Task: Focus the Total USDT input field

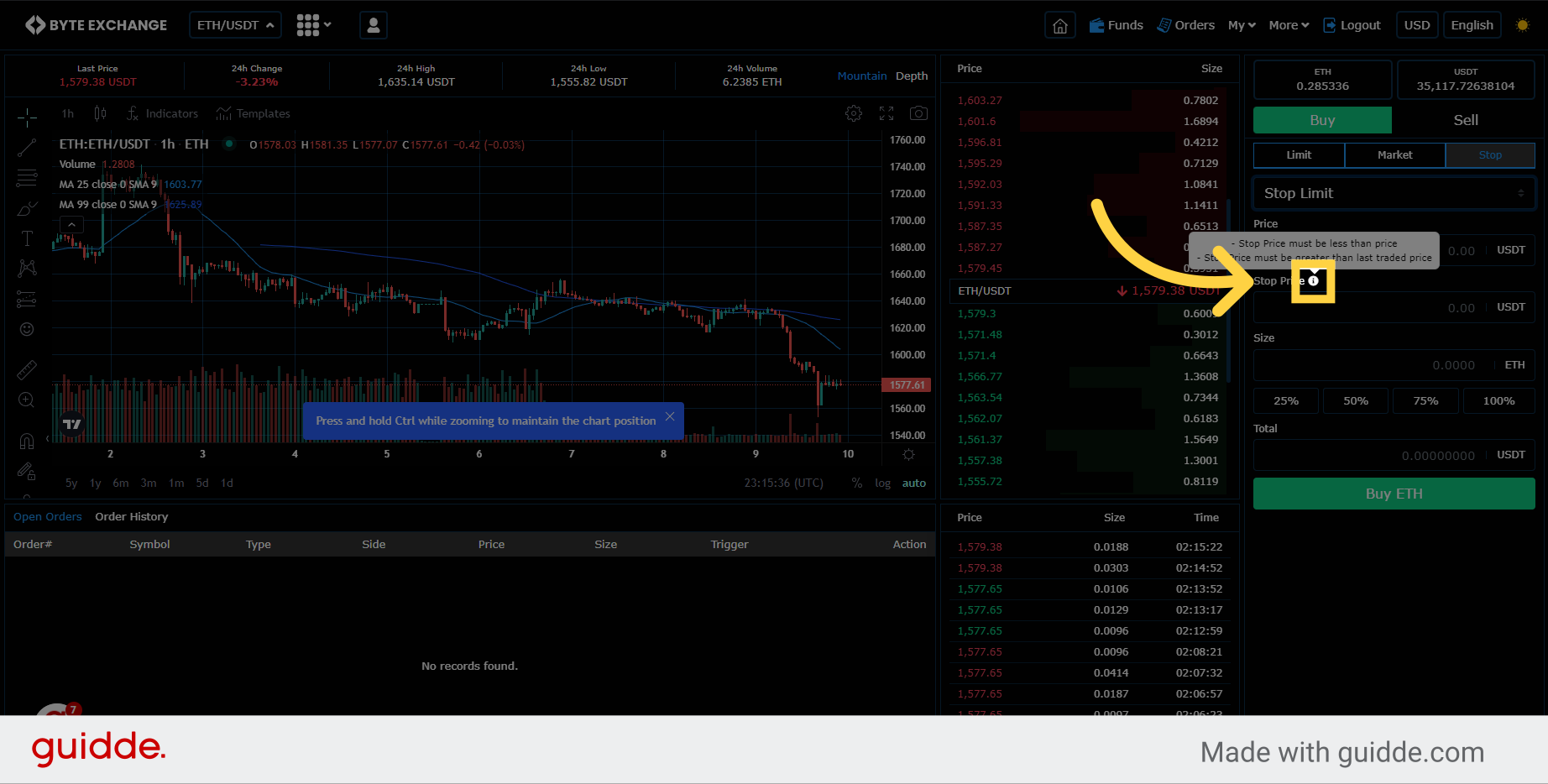Action: tap(1394, 455)
